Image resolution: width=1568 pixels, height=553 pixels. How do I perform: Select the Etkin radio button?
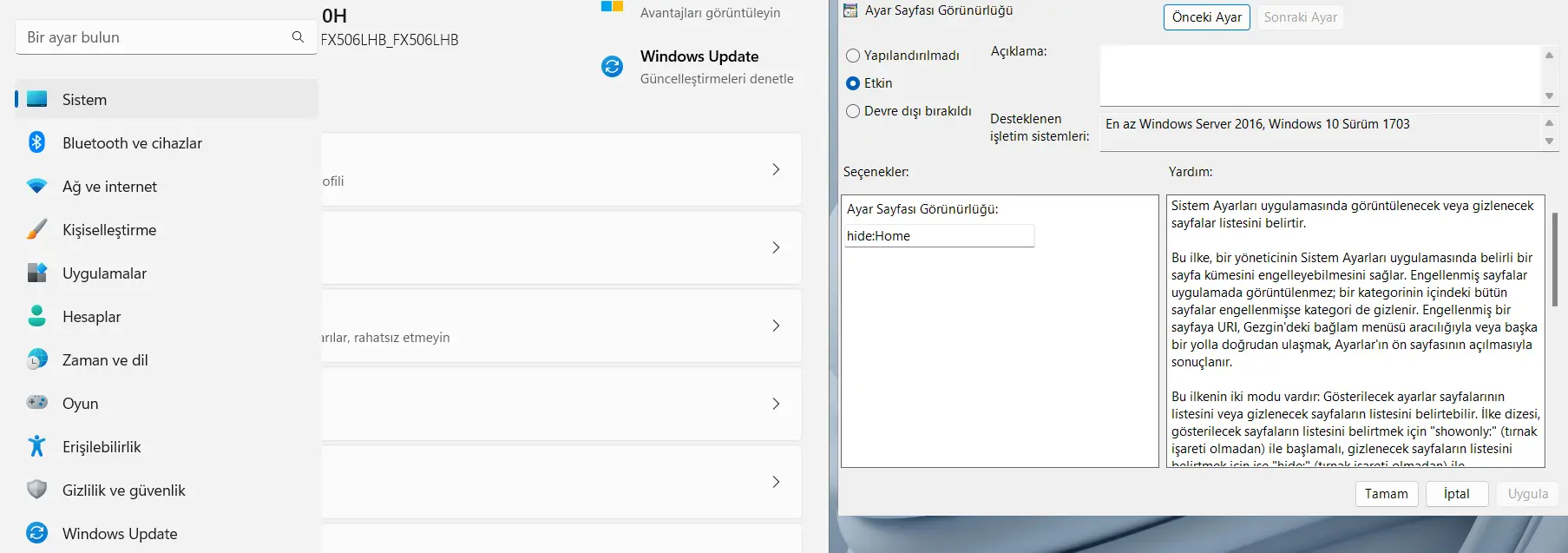(853, 83)
